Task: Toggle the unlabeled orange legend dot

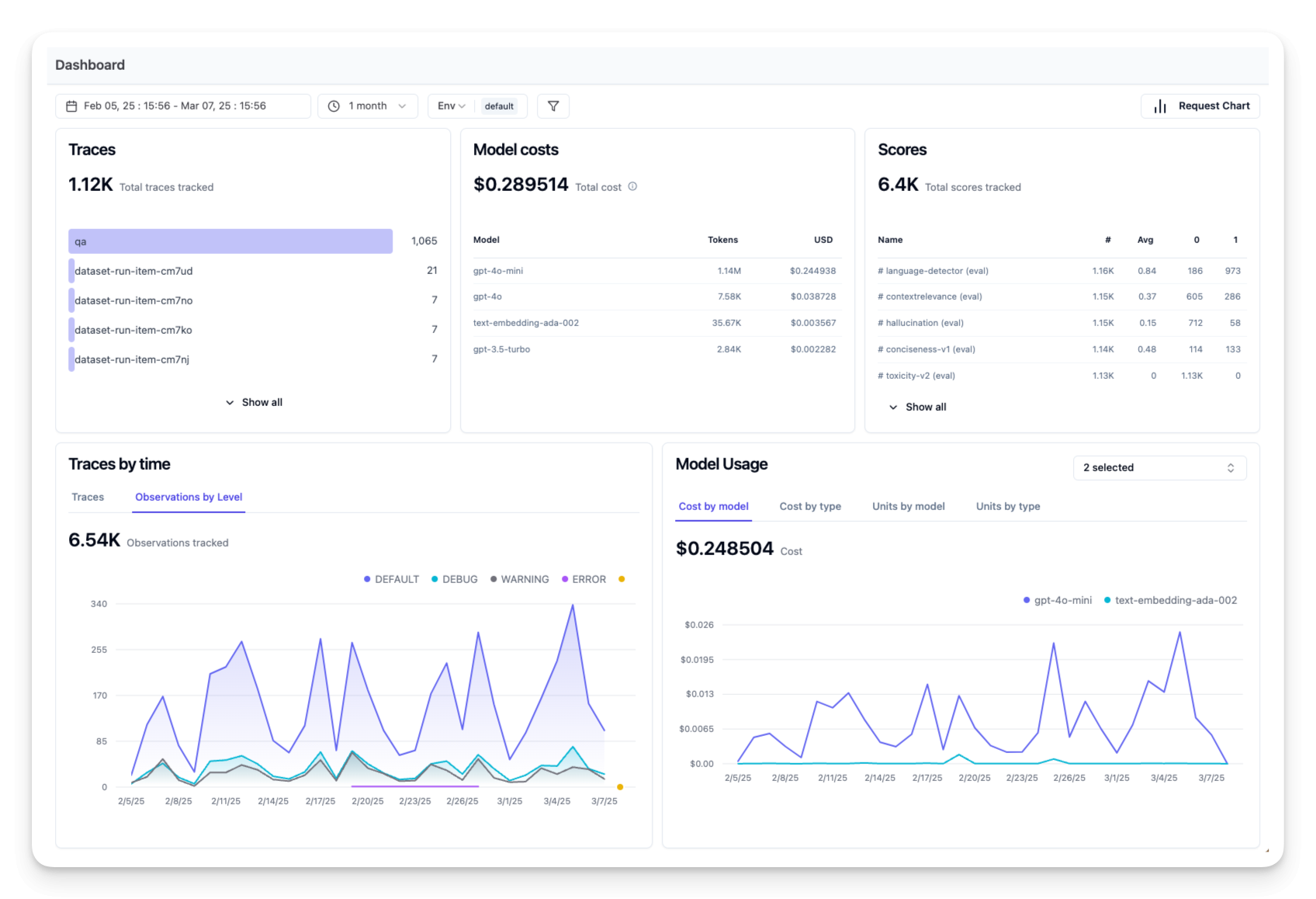Action: point(622,579)
